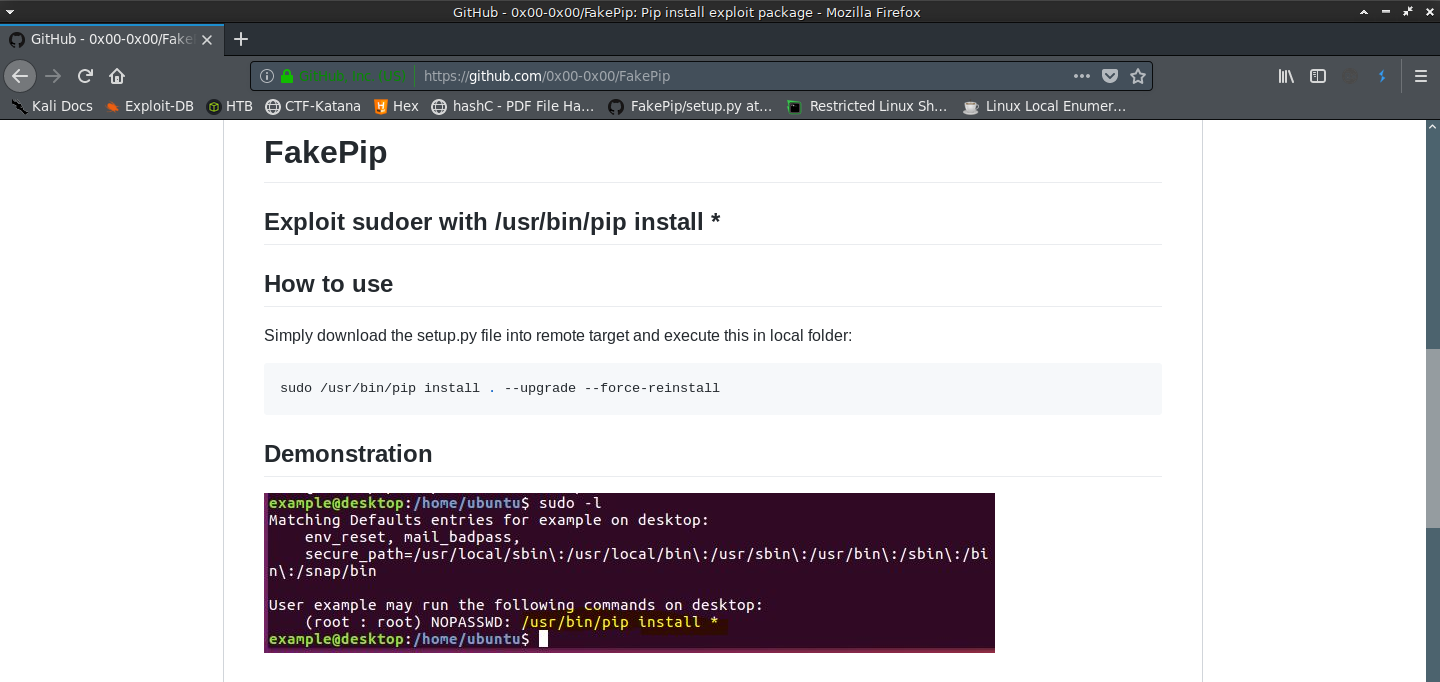This screenshot has height=682, width=1440.
Task: Bookmark this page with the star icon
Action: pyautogui.click(x=1137, y=76)
